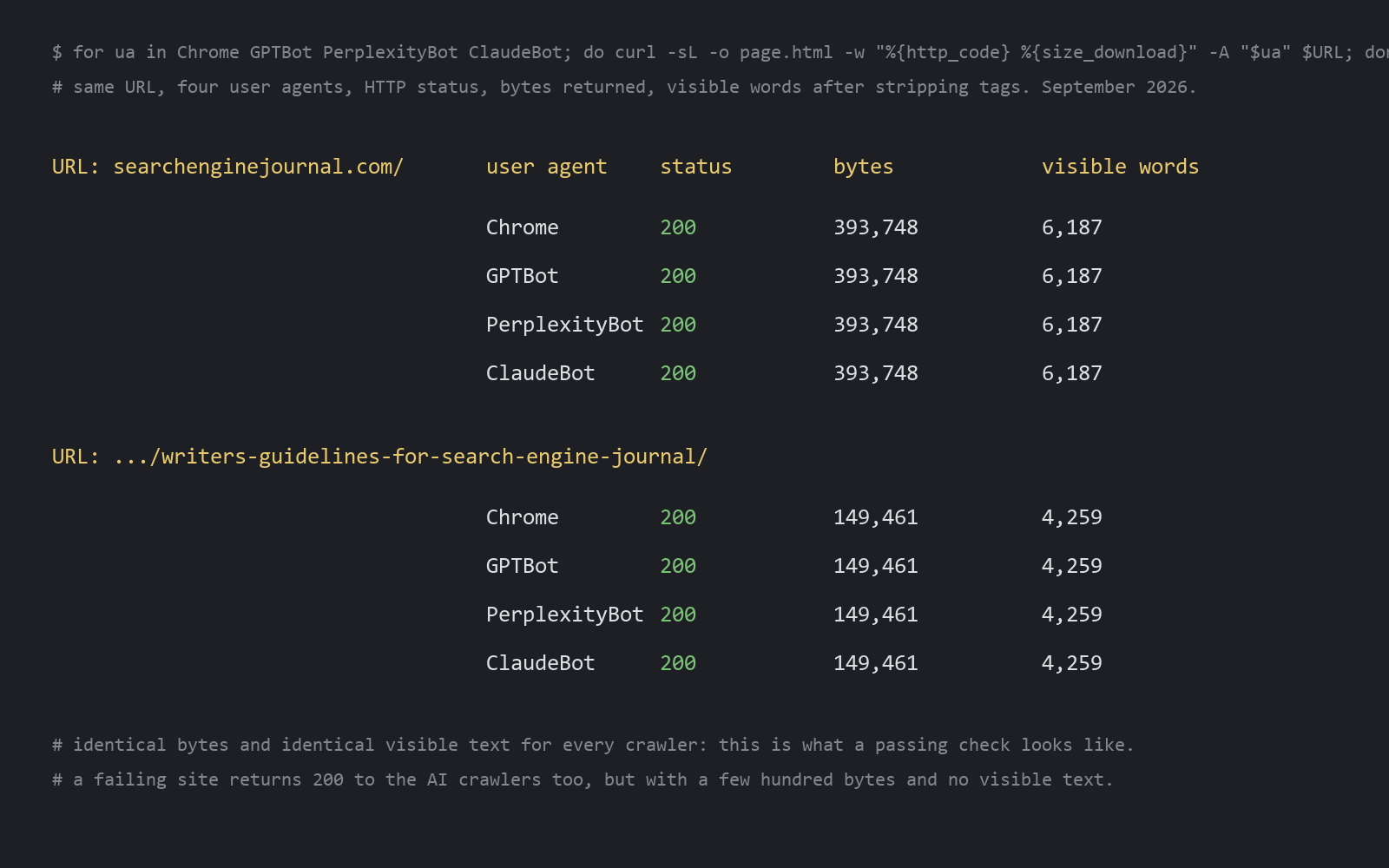This screenshot has height=868, width=1389.
Task: Click 'PerplexityBot' in the writers-guidelines table
Action: 565,615
